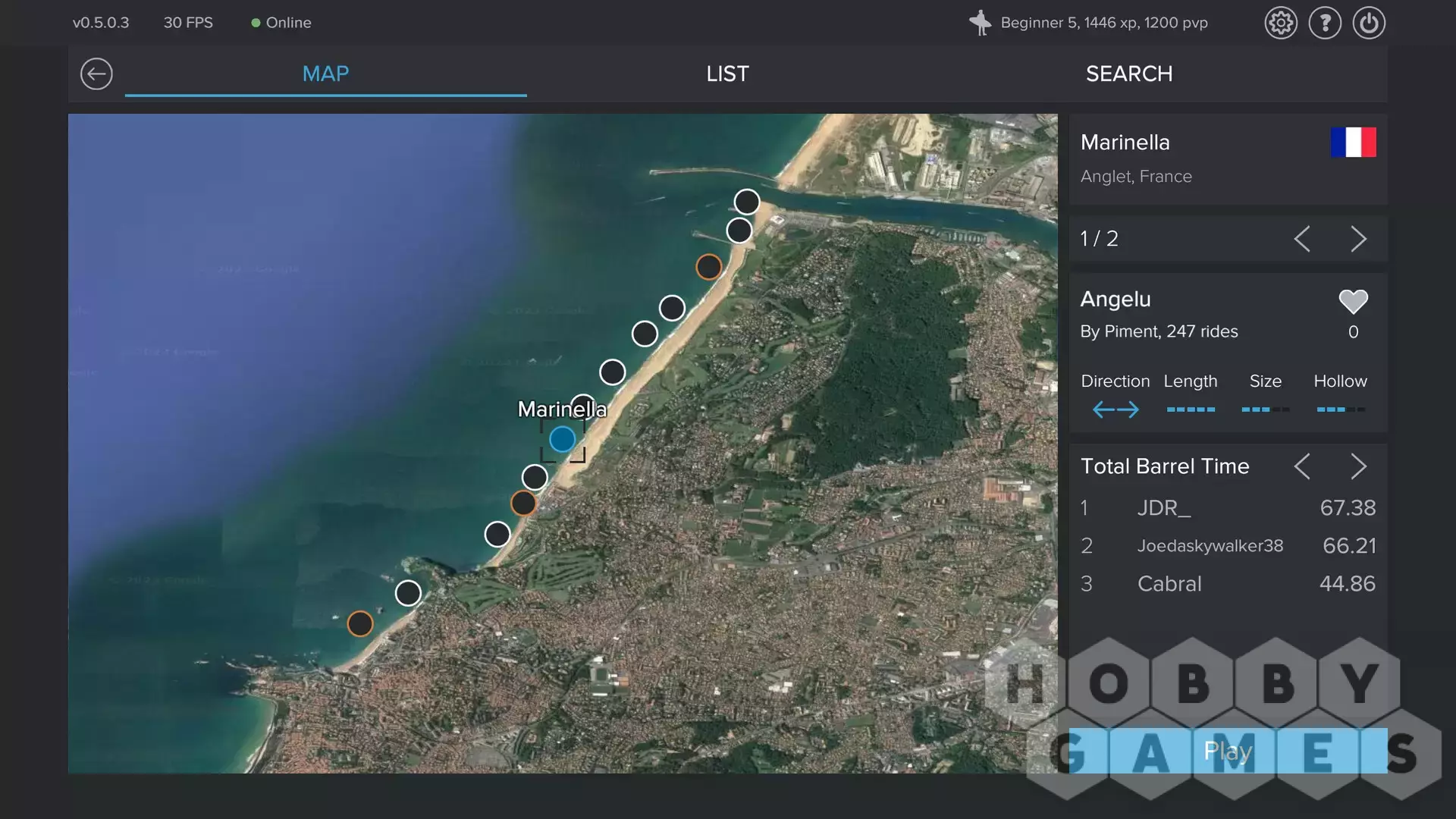Screen dimensions: 1456x819
Task: Click the French flag icon
Action: (1353, 142)
